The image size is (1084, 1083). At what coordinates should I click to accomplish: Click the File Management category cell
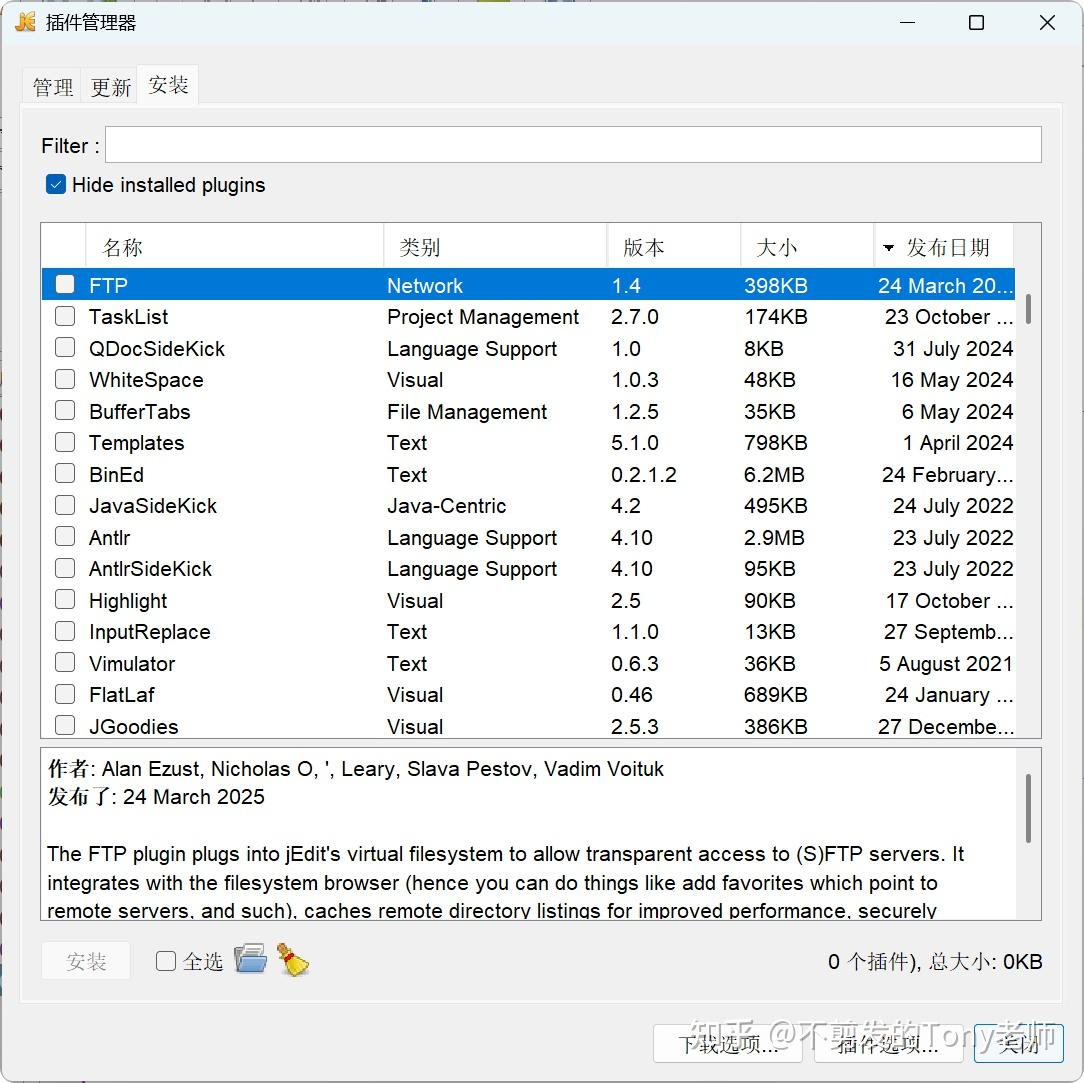(x=467, y=411)
